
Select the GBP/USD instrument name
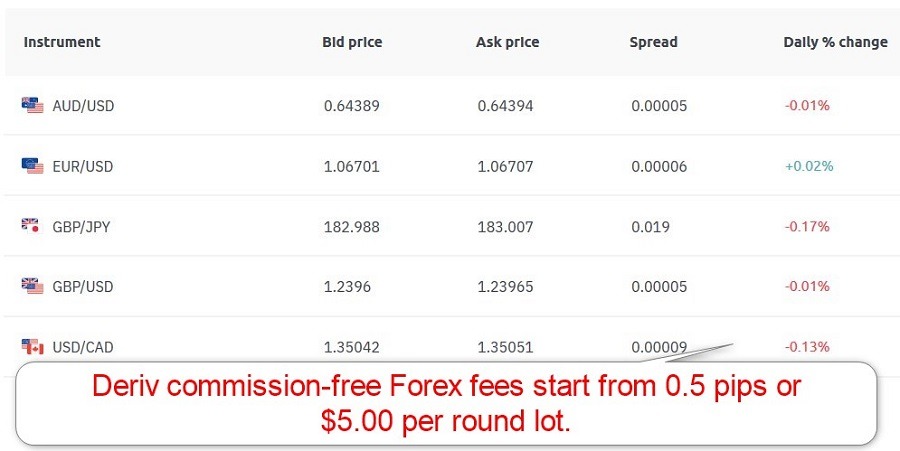click(83, 287)
